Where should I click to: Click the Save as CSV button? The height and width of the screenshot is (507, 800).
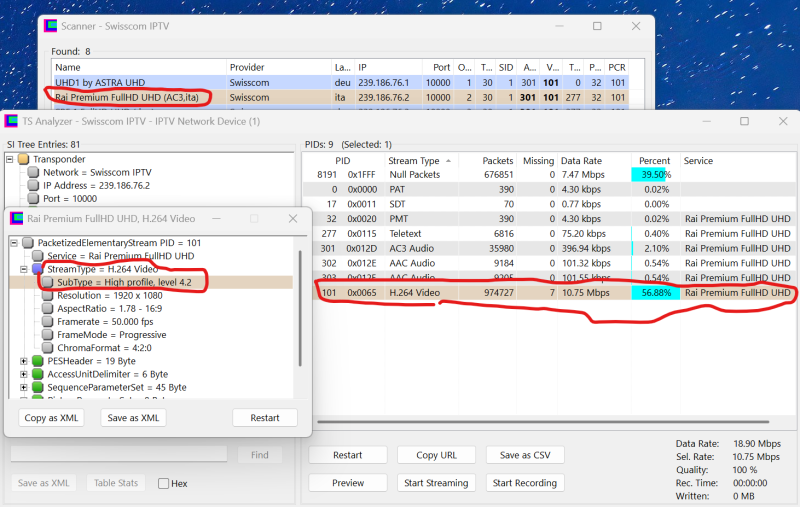[524, 455]
